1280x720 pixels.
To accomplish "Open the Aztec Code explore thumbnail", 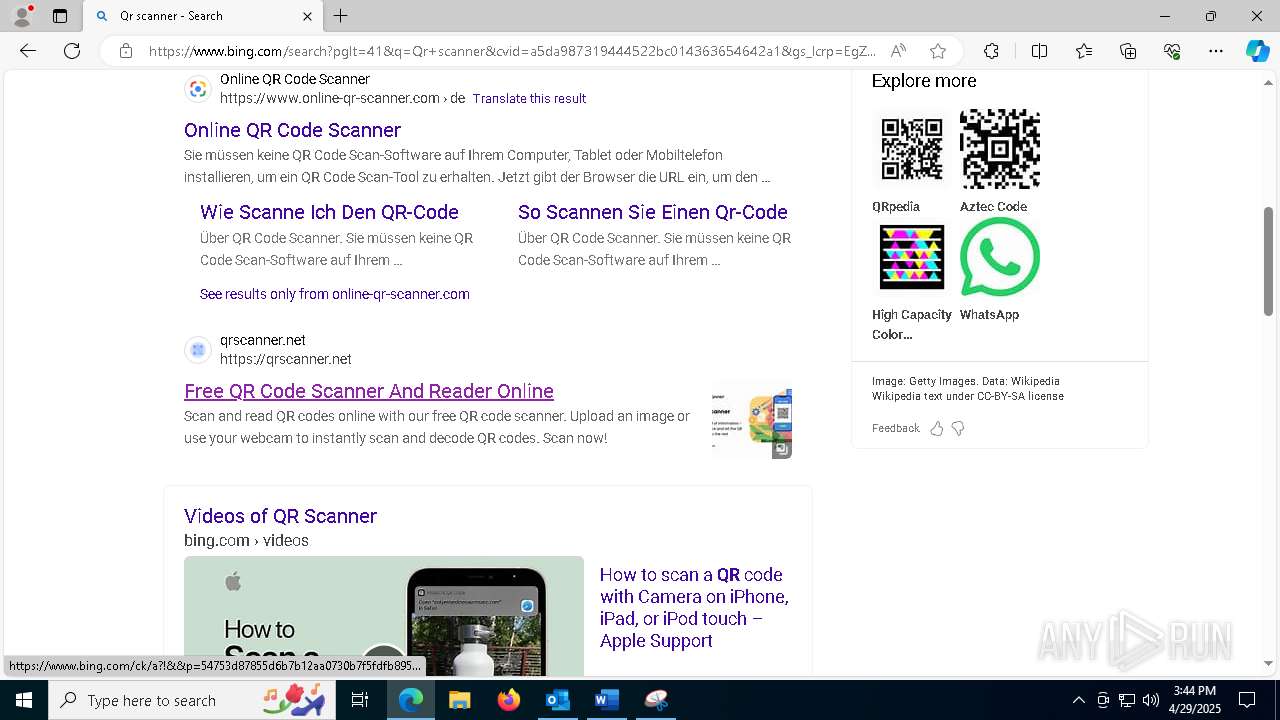I will [999, 148].
